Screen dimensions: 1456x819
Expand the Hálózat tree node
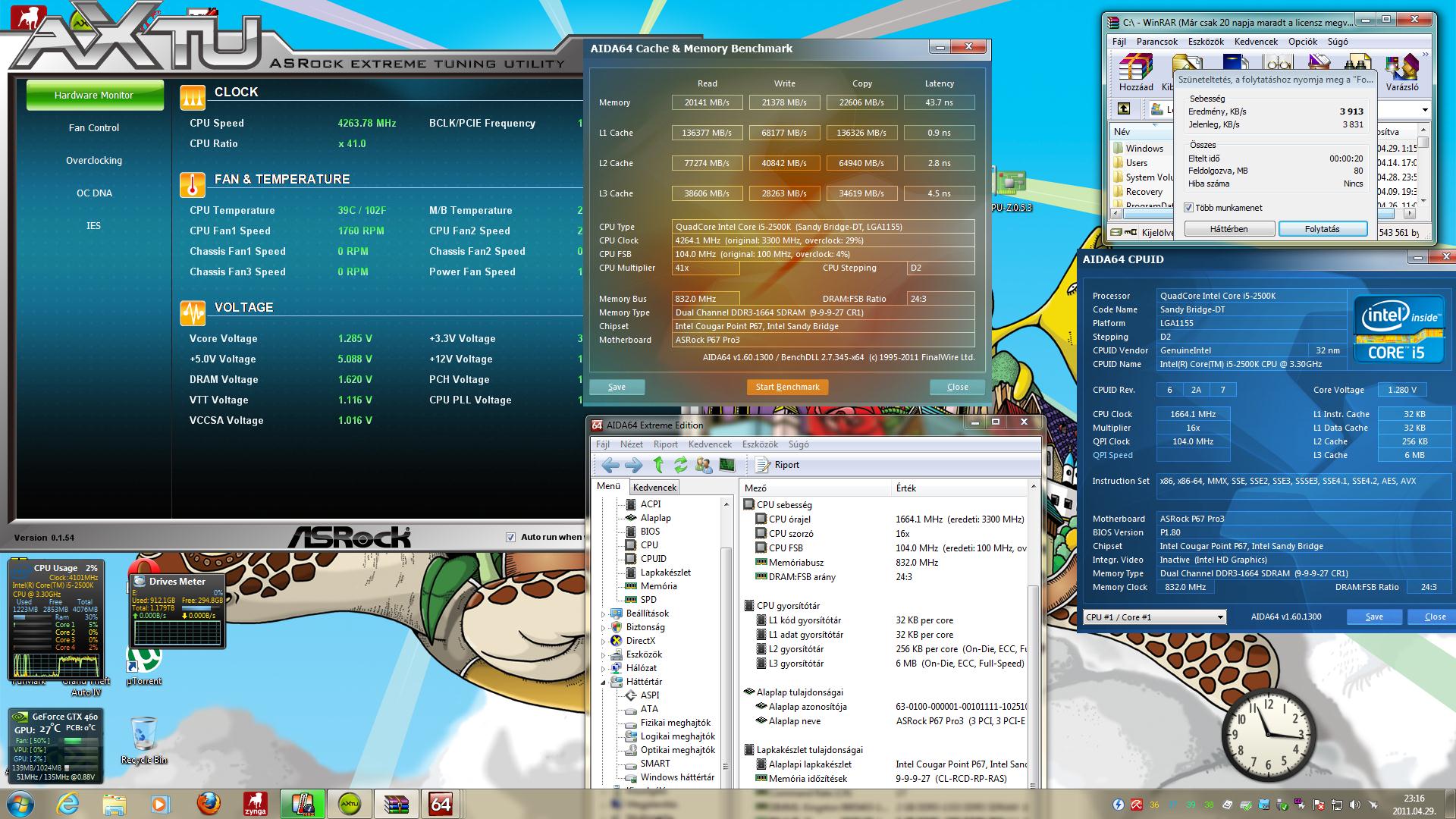[604, 668]
